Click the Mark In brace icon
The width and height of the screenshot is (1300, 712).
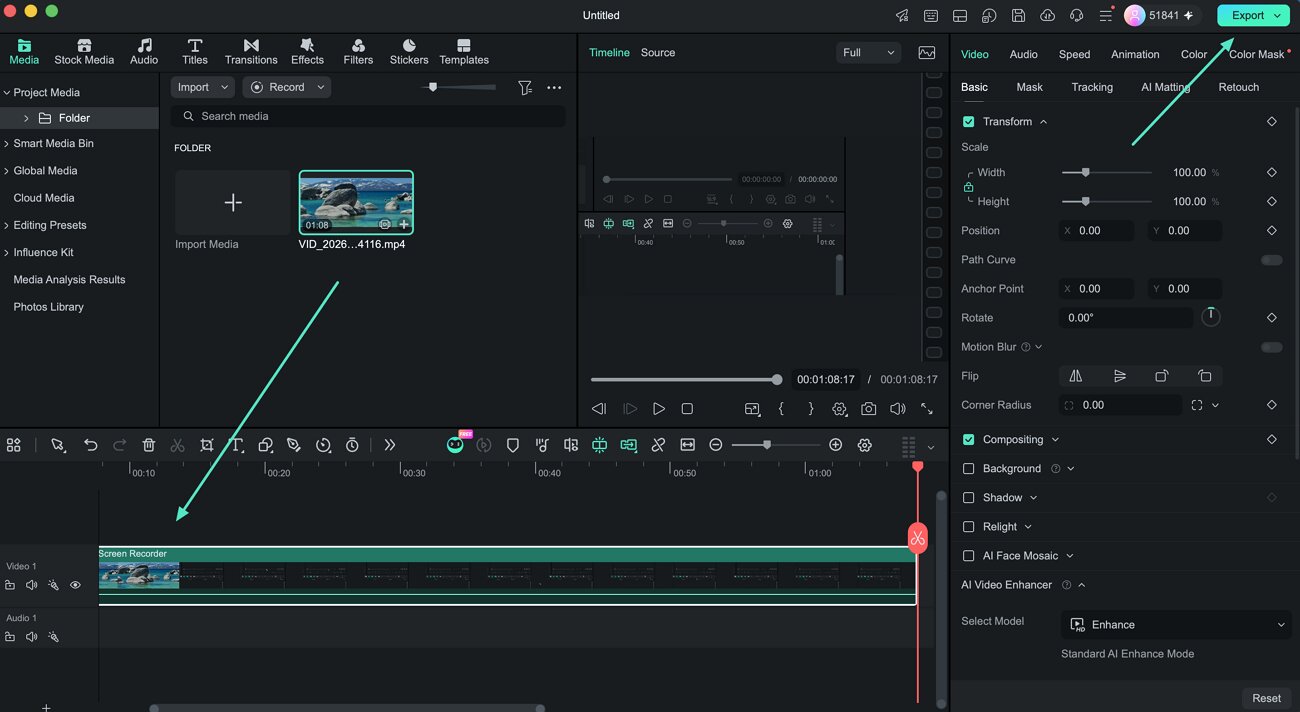[781, 409]
